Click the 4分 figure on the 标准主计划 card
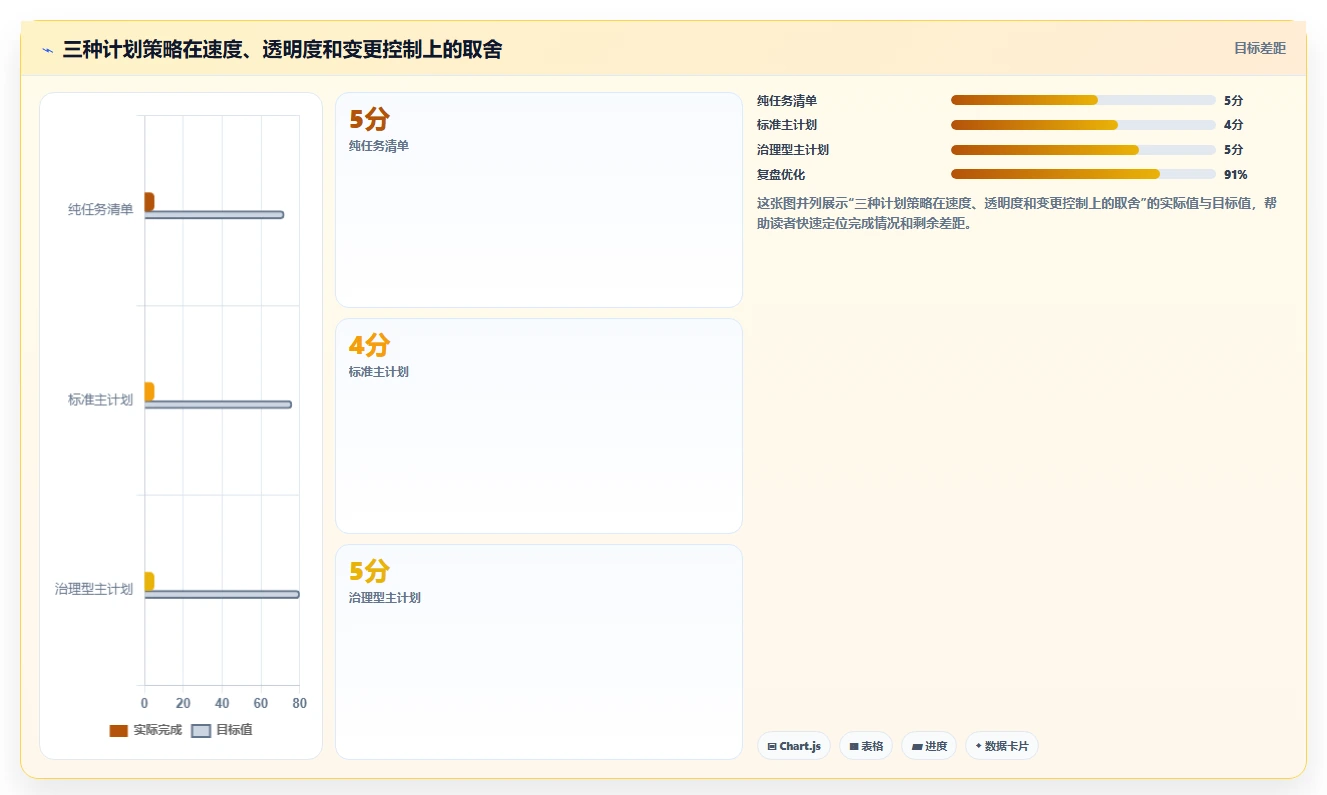This screenshot has width=1327, height=795. click(369, 346)
